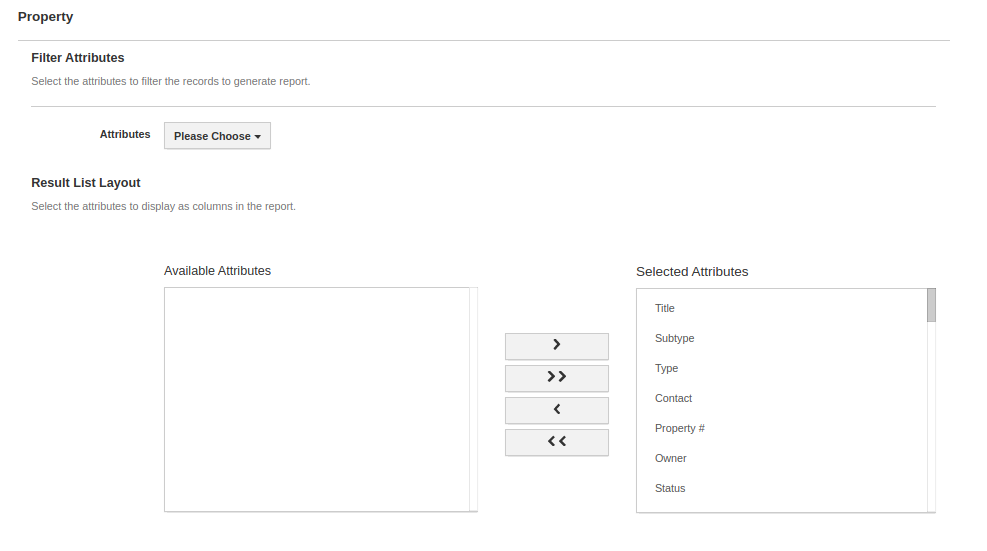Click the Filter Attributes heading
The height and width of the screenshot is (551, 987).
click(78, 58)
